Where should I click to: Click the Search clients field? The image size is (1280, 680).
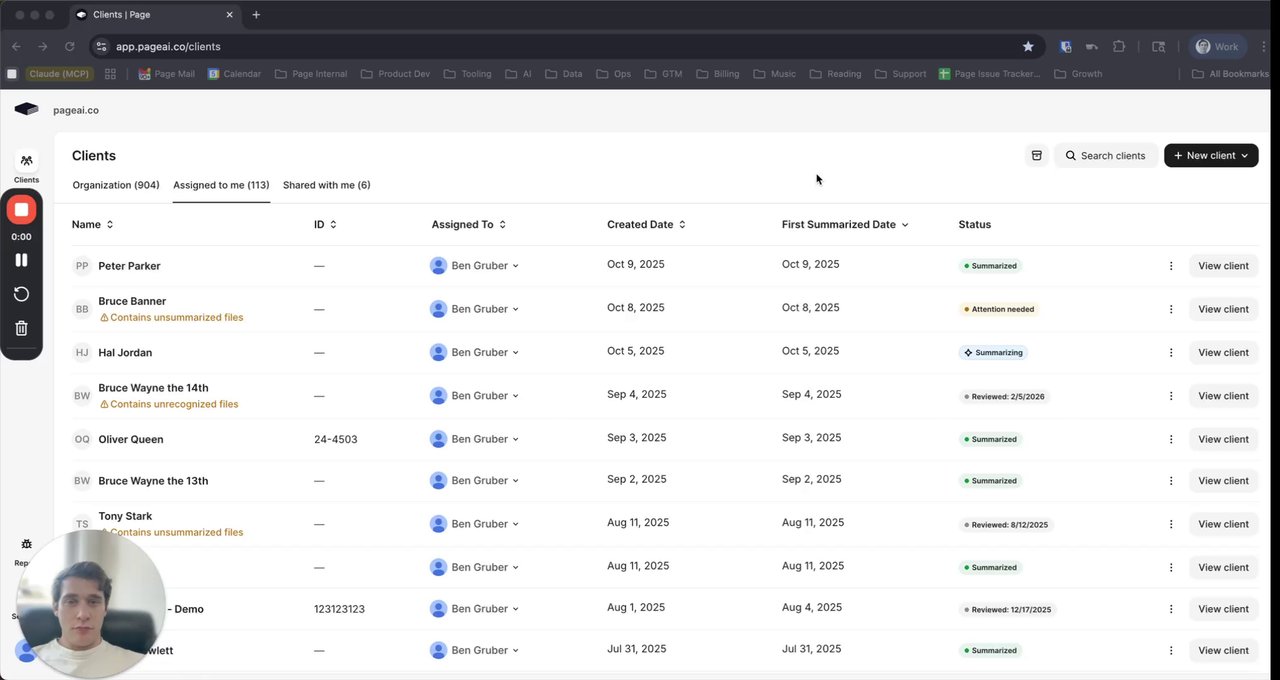coord(1105,155)
